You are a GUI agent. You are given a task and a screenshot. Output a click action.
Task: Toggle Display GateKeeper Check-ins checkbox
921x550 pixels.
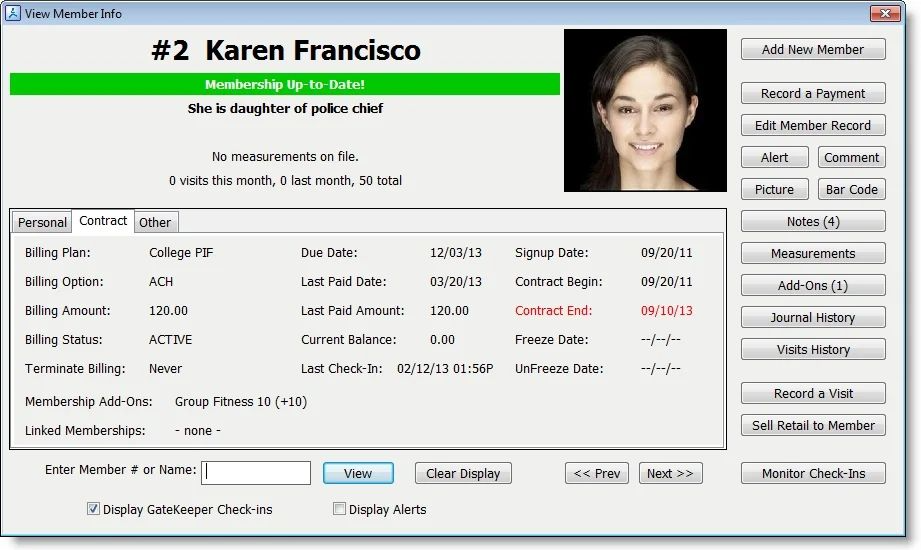tap(93, 509)
